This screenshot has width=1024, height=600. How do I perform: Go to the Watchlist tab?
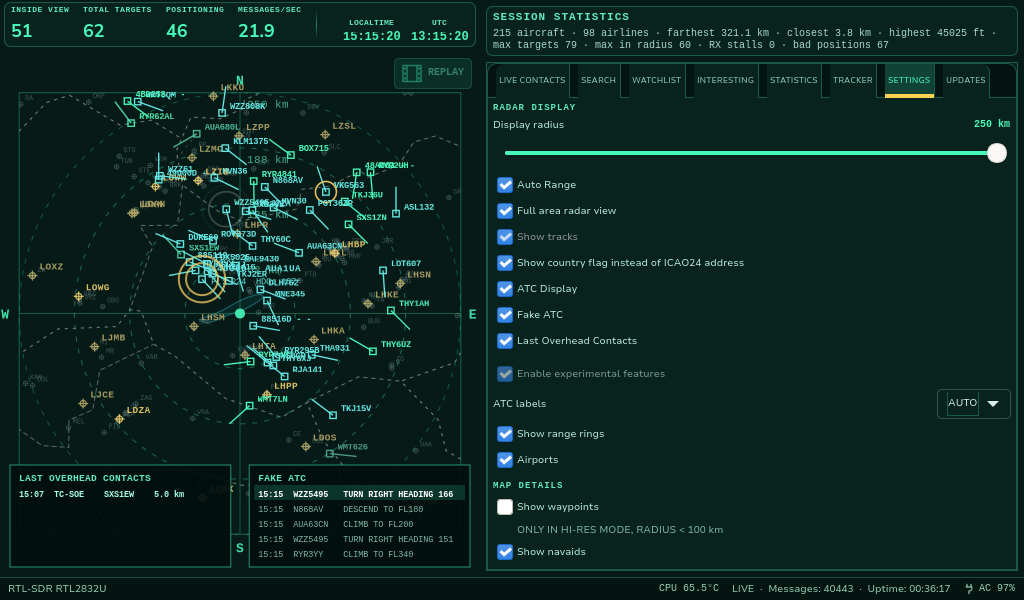point(656,80)
